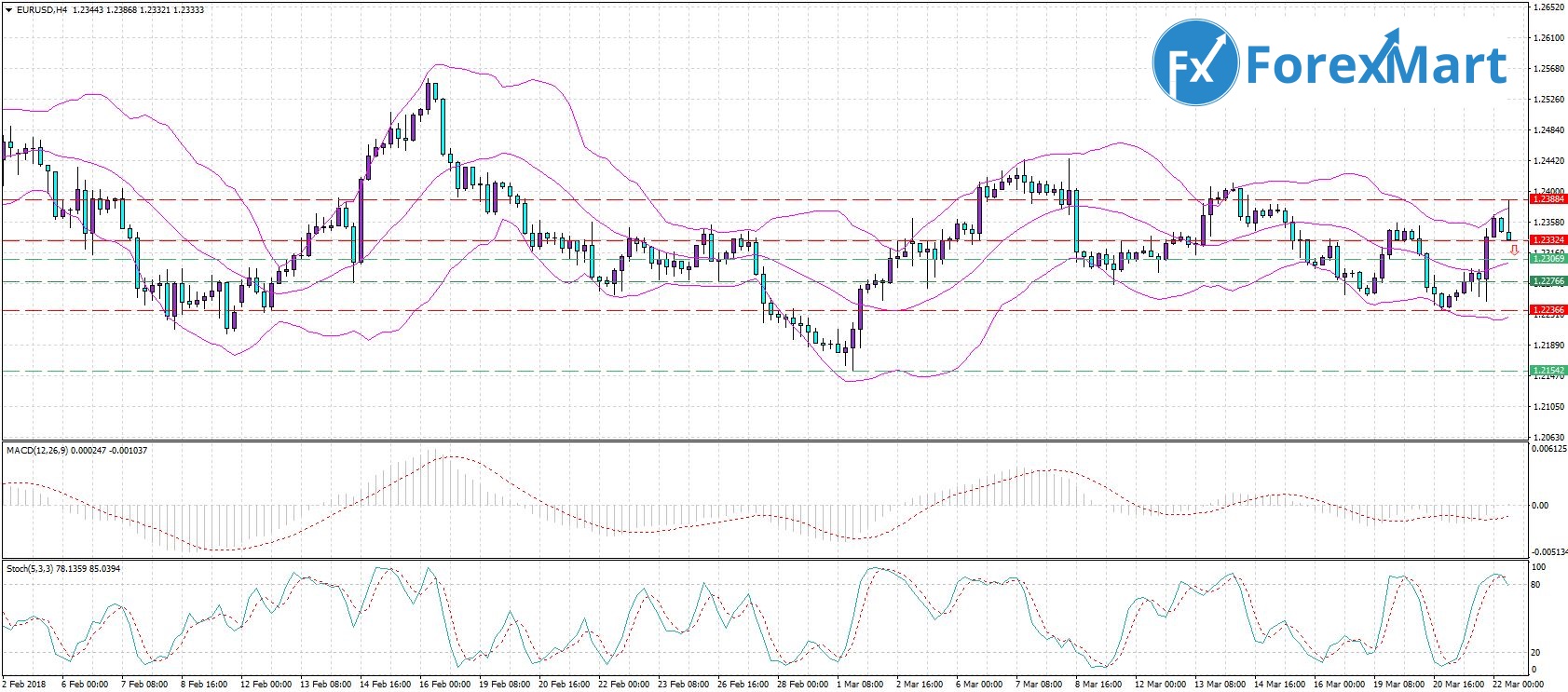The height and width of the screenshot is (692, 1568).
Task: Select the red 1.22366 price level tag
Action: (x=1548, y=310)
